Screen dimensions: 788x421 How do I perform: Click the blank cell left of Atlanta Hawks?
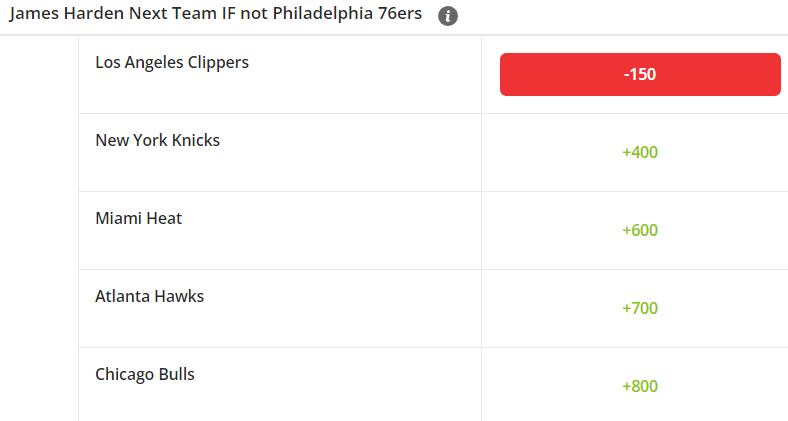pyautogui.click(x=39, y=308)
